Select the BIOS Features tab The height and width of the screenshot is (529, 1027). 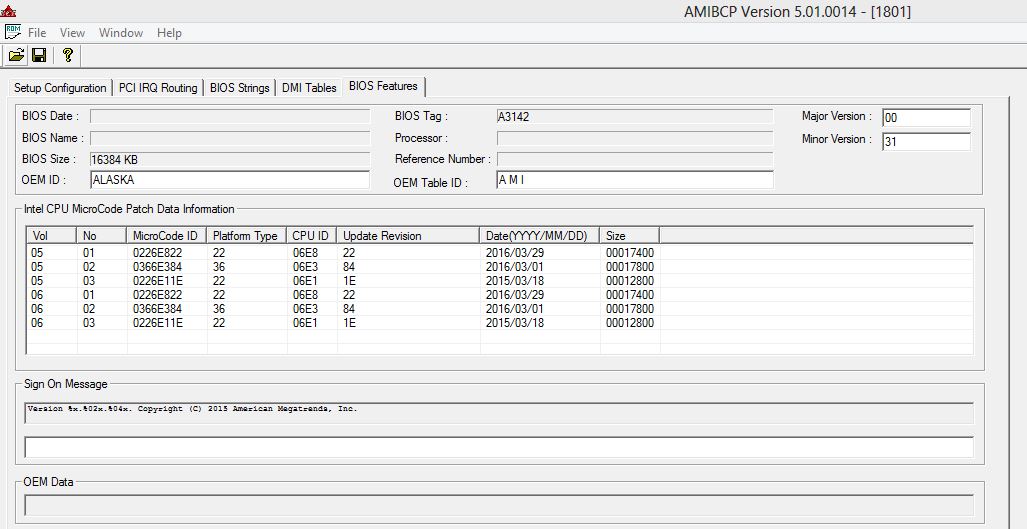(x=383, y=86)
